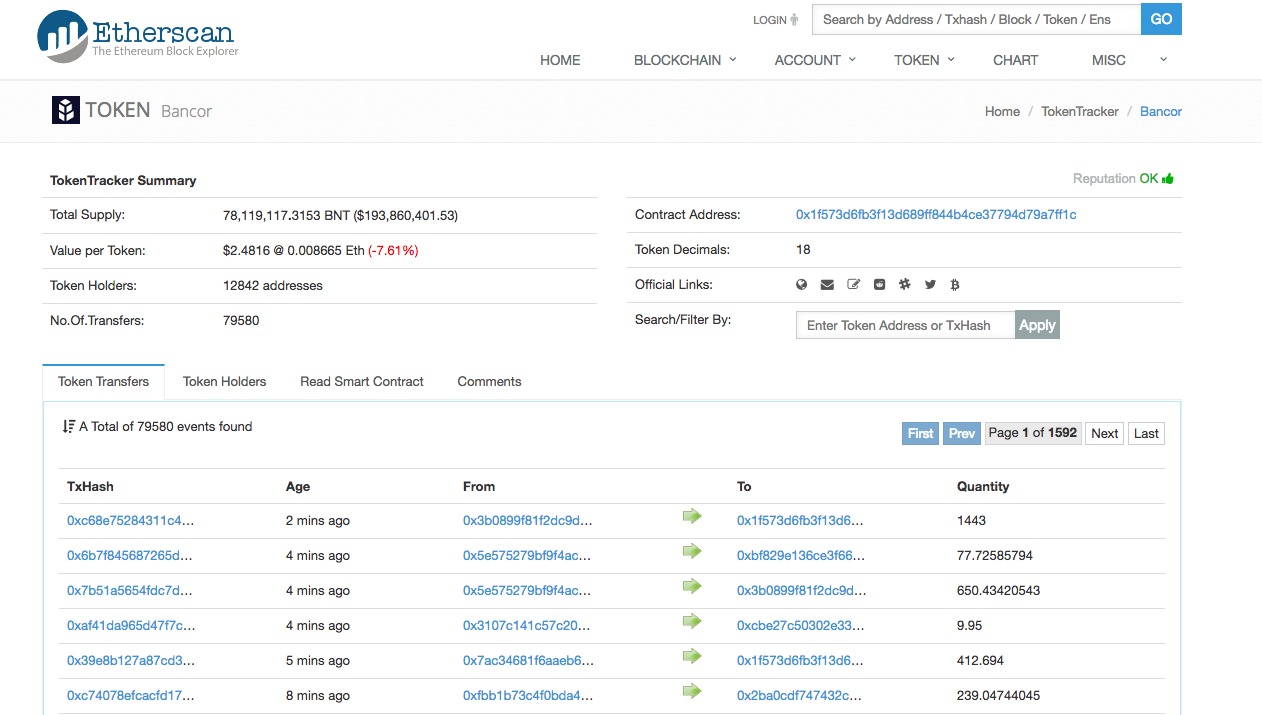Image resolution: width=1262 pixels, height=715 pixels.
Task: Expand the BLOCKCHAIN menu
Action: pyautogui.click(x=685, y=60)
